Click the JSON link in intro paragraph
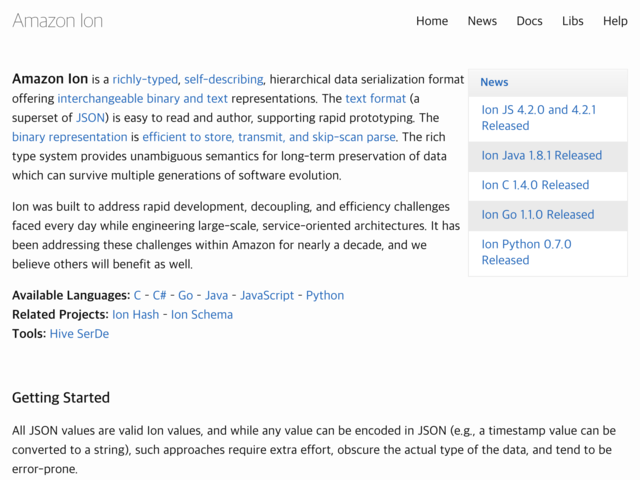The height and width of the screenshot is (480, 640). click(x=90, y=118)
